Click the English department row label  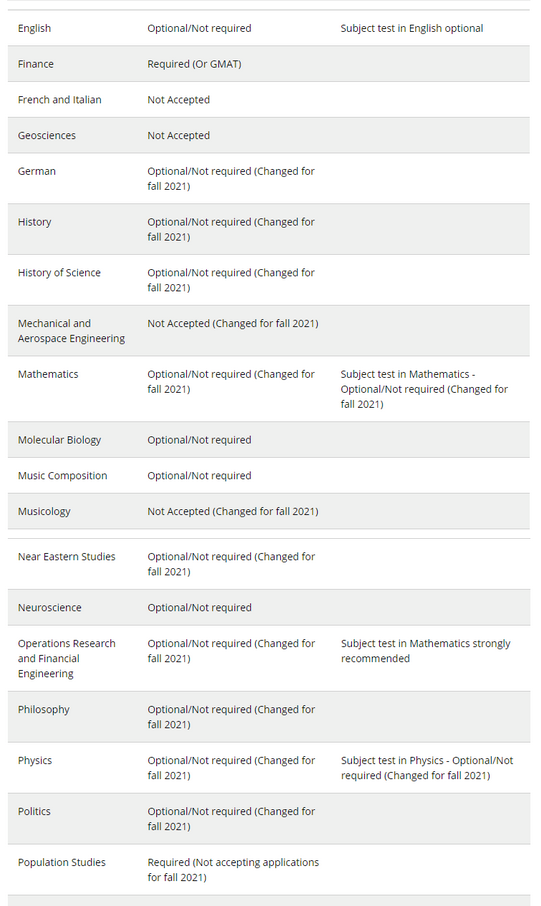click(x=34, y=28)
